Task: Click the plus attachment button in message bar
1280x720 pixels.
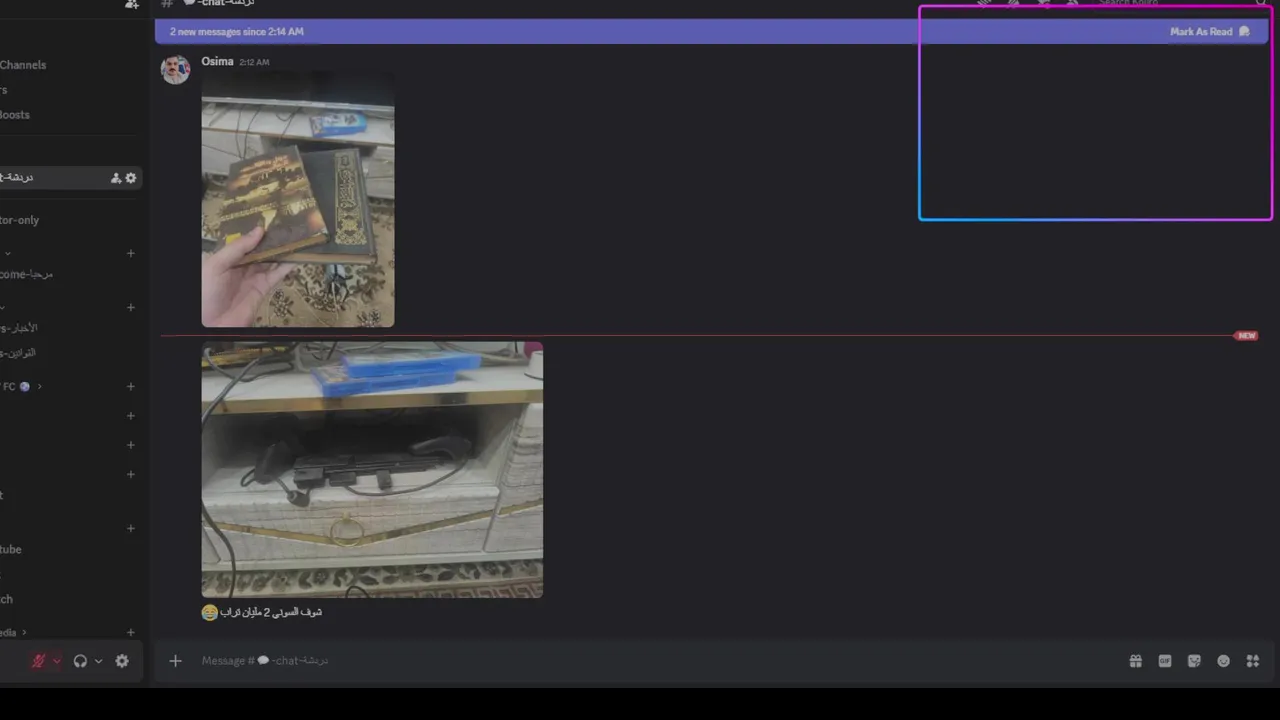Action: [175, 661]
